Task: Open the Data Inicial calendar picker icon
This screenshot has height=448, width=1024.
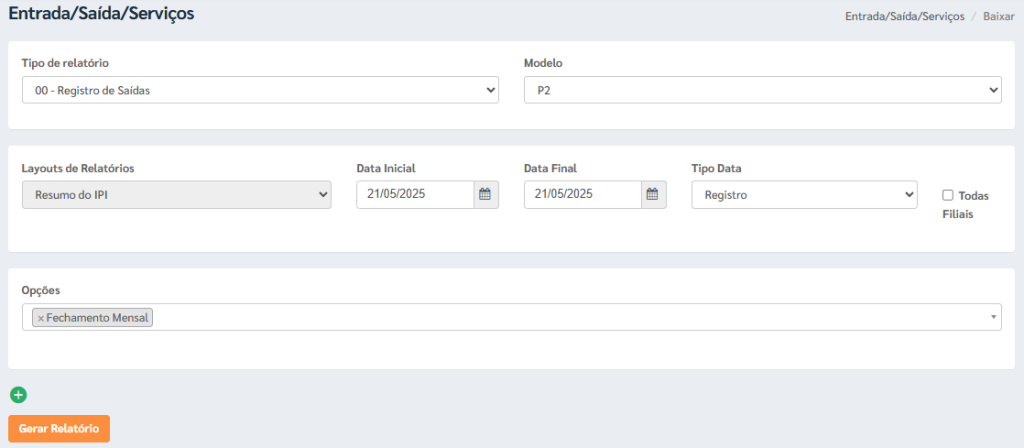Action: 485,195
